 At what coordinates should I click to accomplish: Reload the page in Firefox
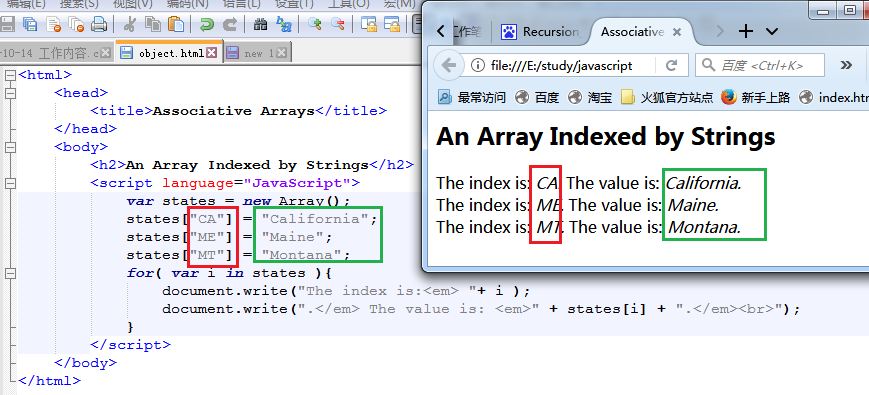tap(671, 65)
